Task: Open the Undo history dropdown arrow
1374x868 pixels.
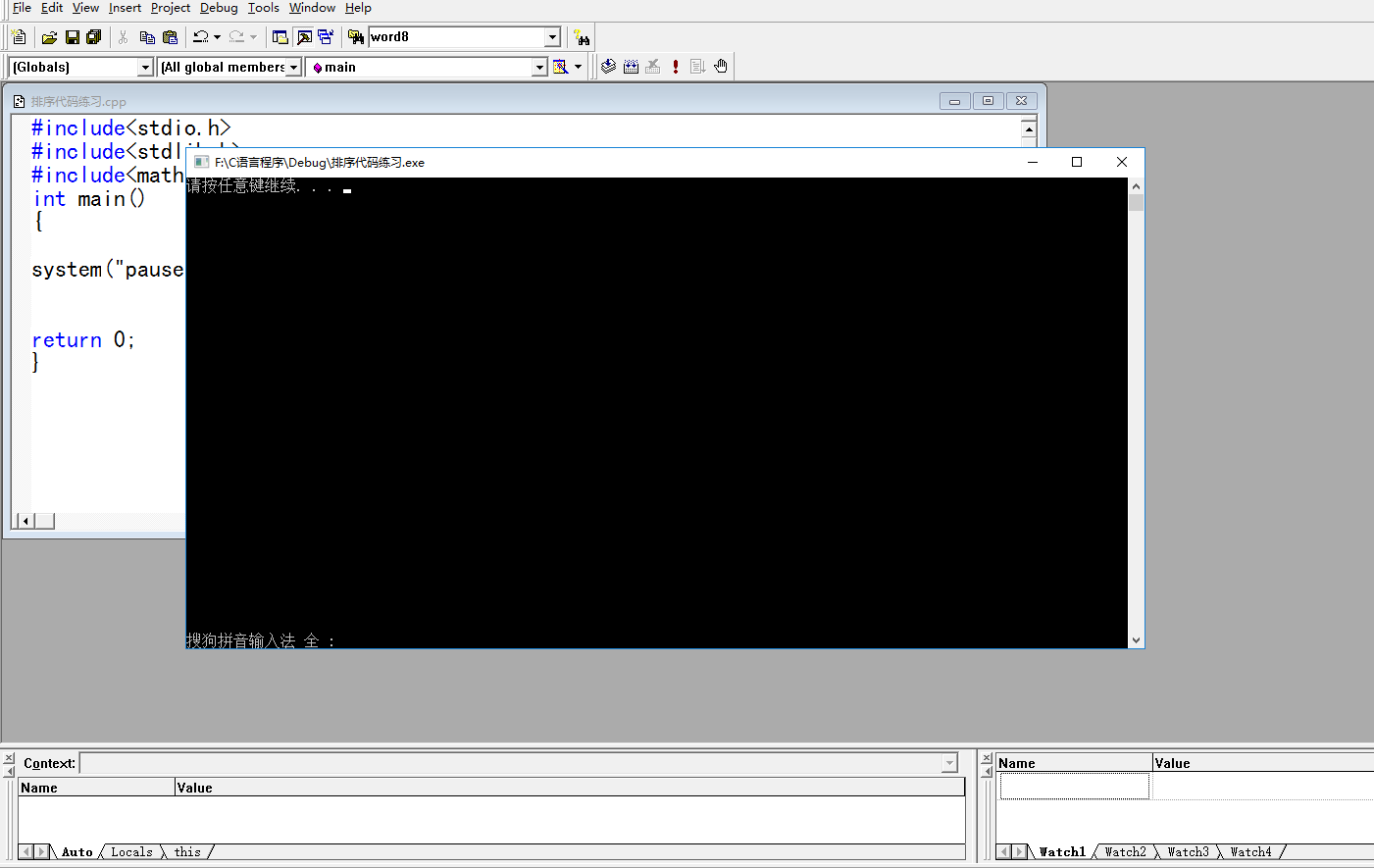Action: (217, 37)
